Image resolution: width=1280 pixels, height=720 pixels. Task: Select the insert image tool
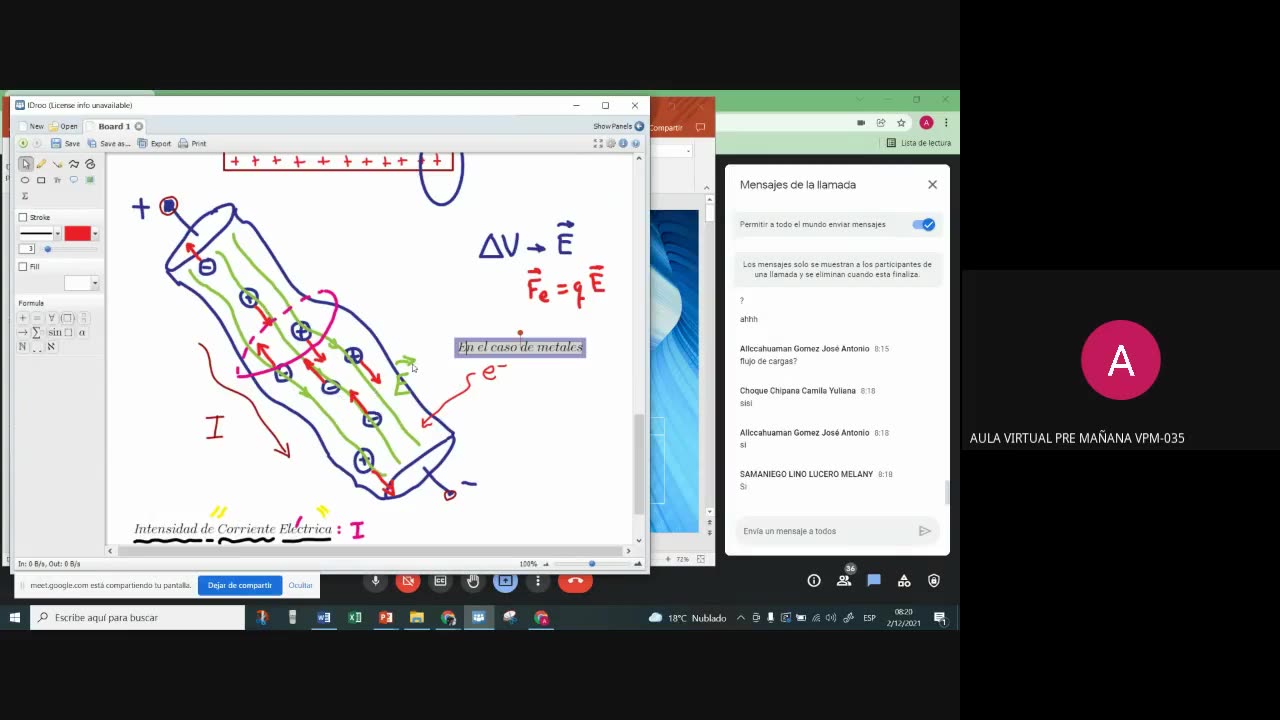(89, 180)
